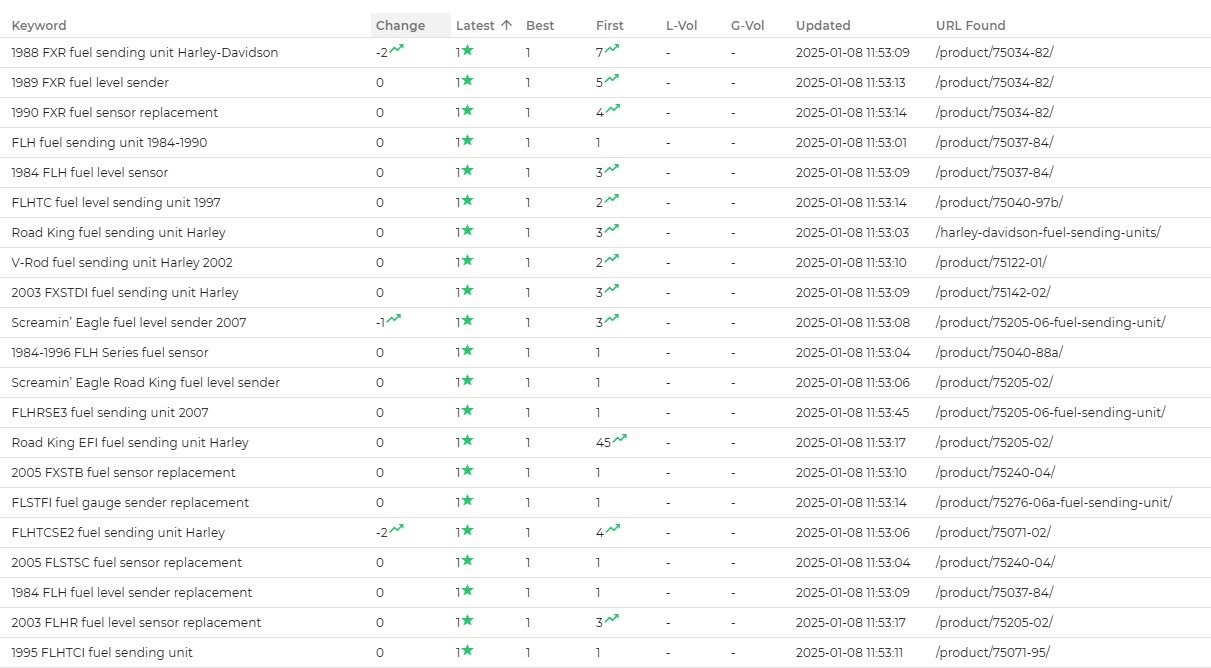Click the star icon on the Road King fuel sending unit row
Screen dimensions: 1211x668
coord(466,232)
